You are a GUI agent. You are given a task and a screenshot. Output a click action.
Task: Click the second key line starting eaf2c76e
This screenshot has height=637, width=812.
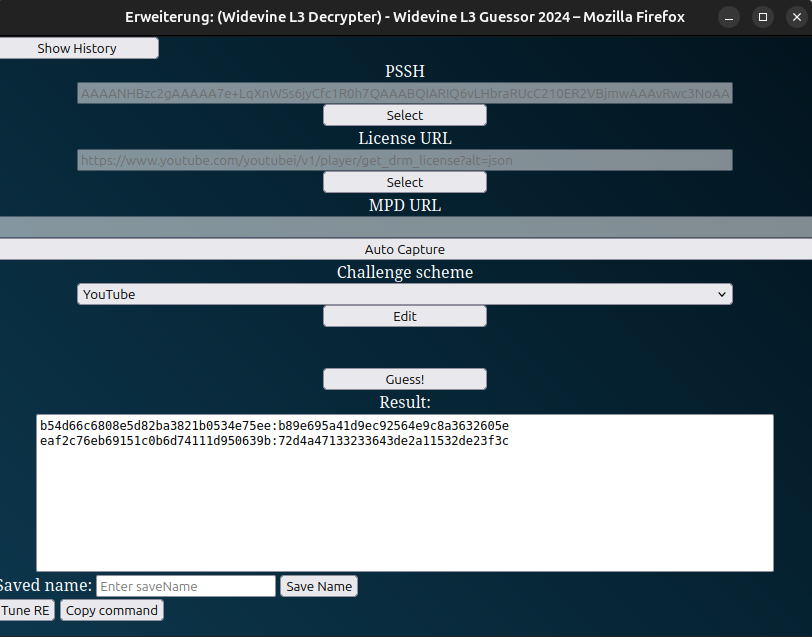(274, 441)
